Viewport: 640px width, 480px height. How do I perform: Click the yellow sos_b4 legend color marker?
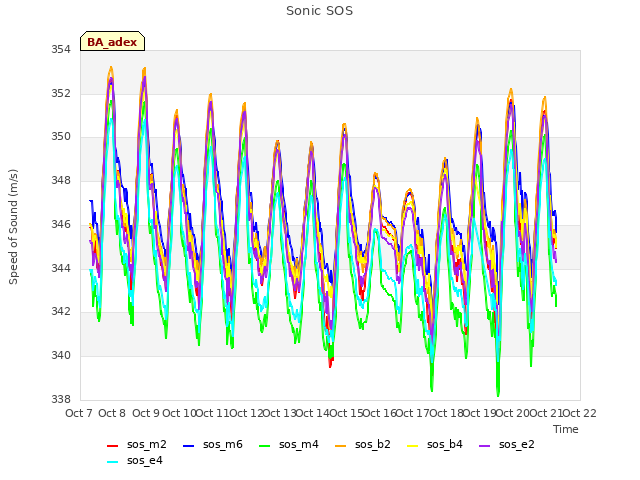(x=412, y=446)
